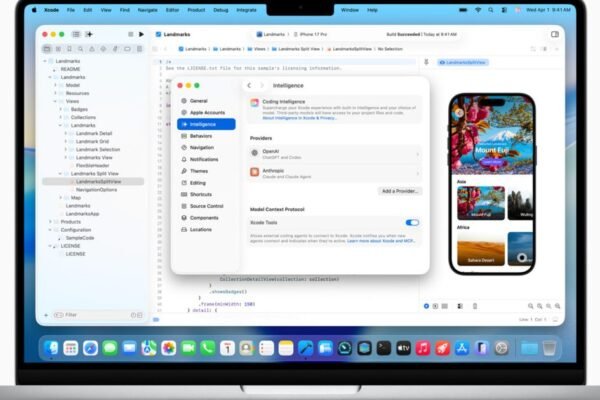Toggle the recent files filter in navigator
The image size is (600, 400).
(x=133, y=315)
